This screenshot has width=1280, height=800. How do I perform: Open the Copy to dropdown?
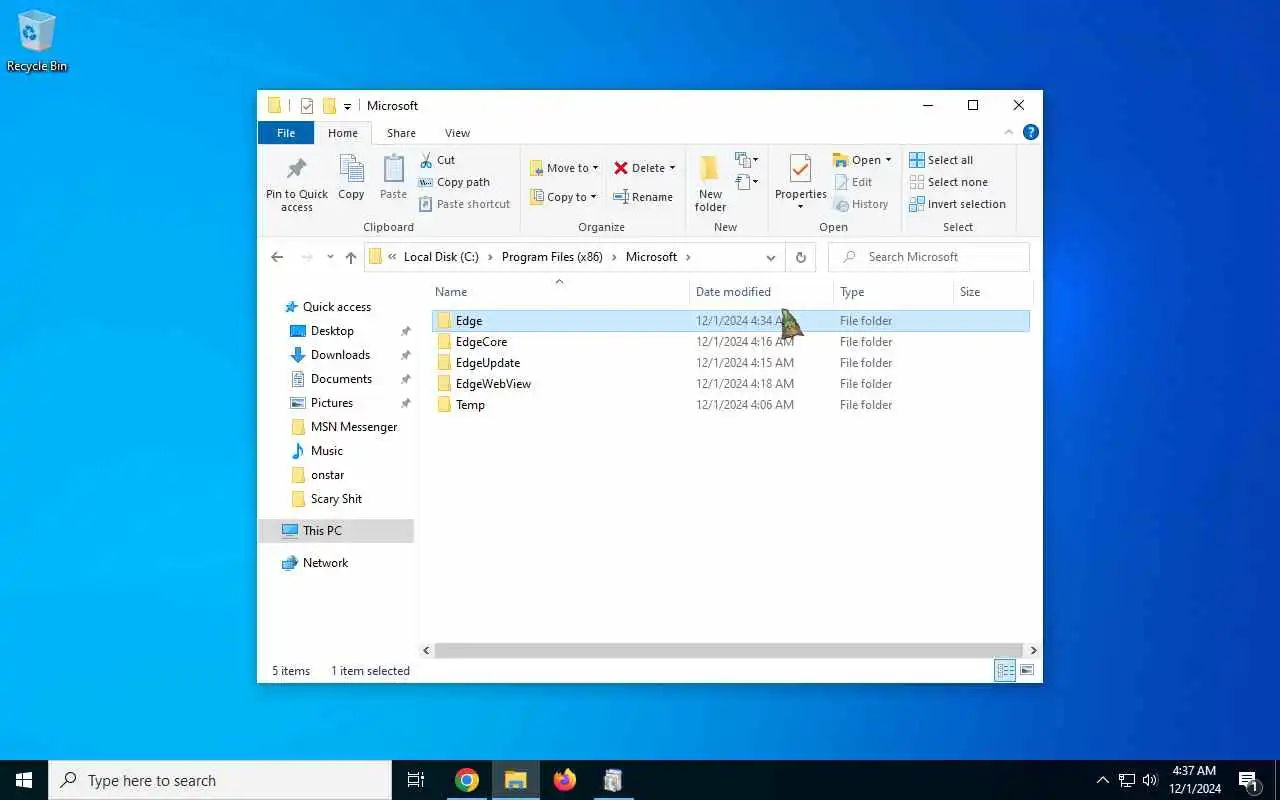[x=564, y=197]
